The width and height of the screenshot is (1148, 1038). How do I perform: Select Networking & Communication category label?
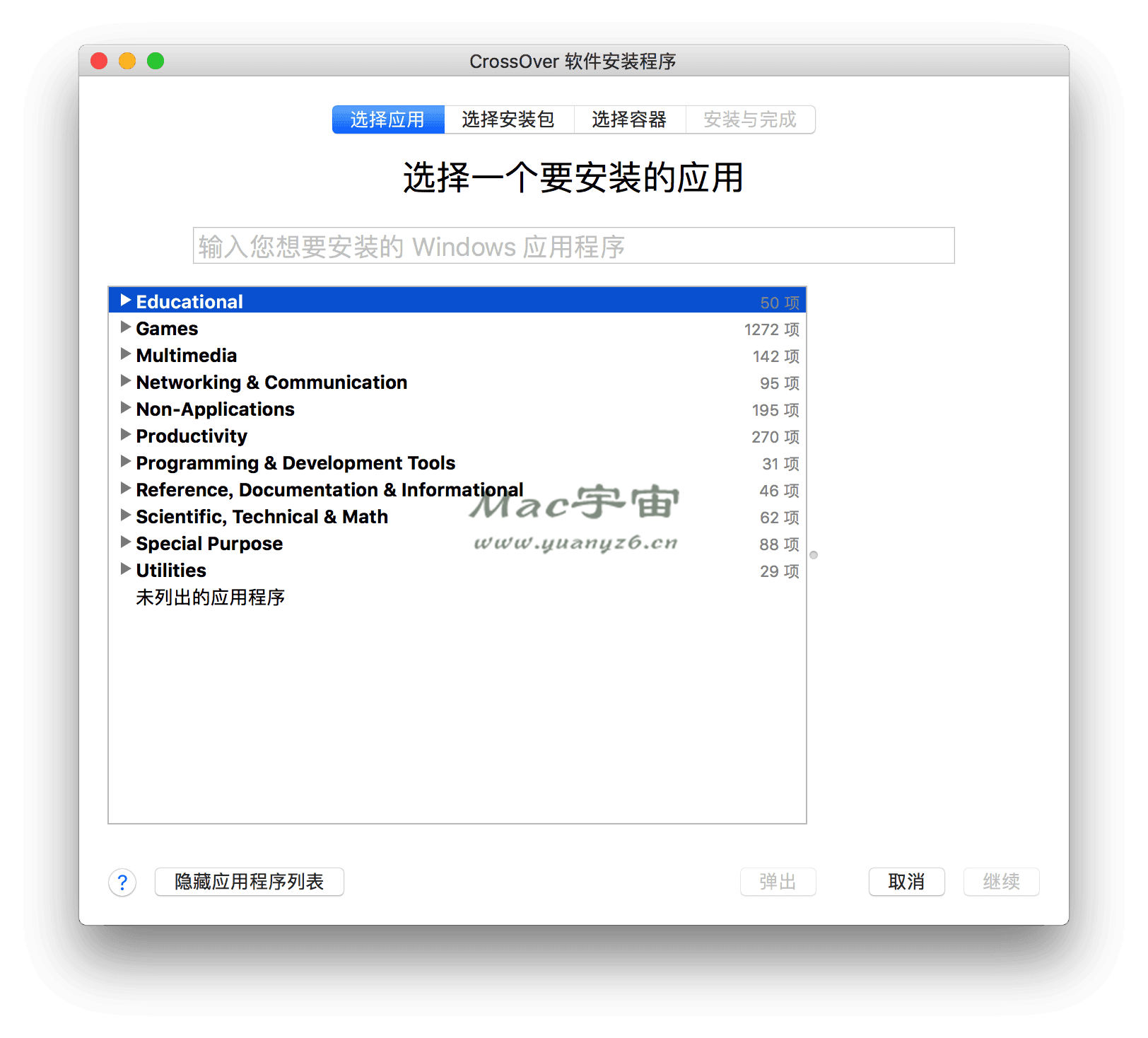271,383
